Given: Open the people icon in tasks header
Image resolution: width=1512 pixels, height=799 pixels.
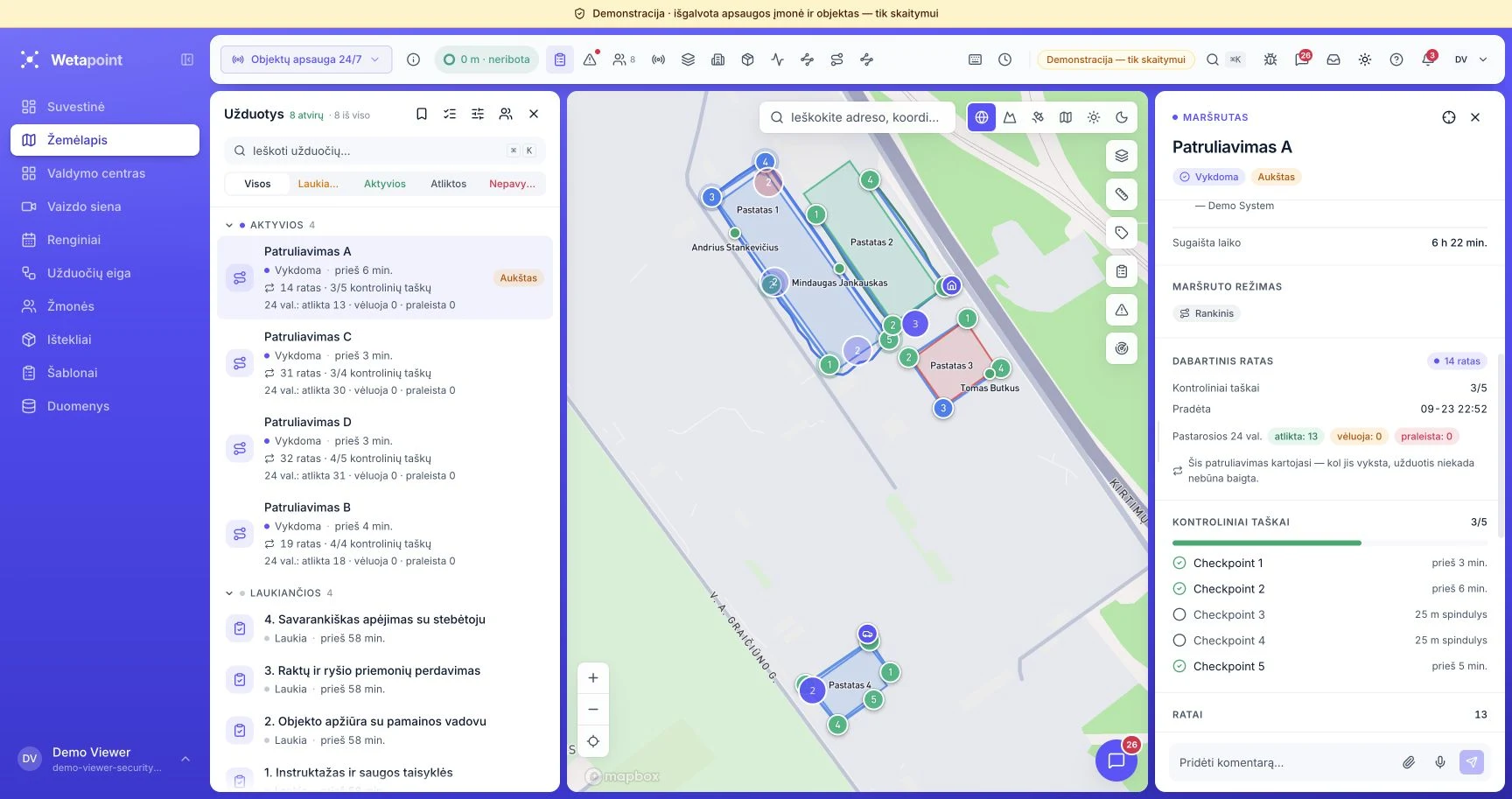Looking at the screenshot, I should (x=506, y=114).
